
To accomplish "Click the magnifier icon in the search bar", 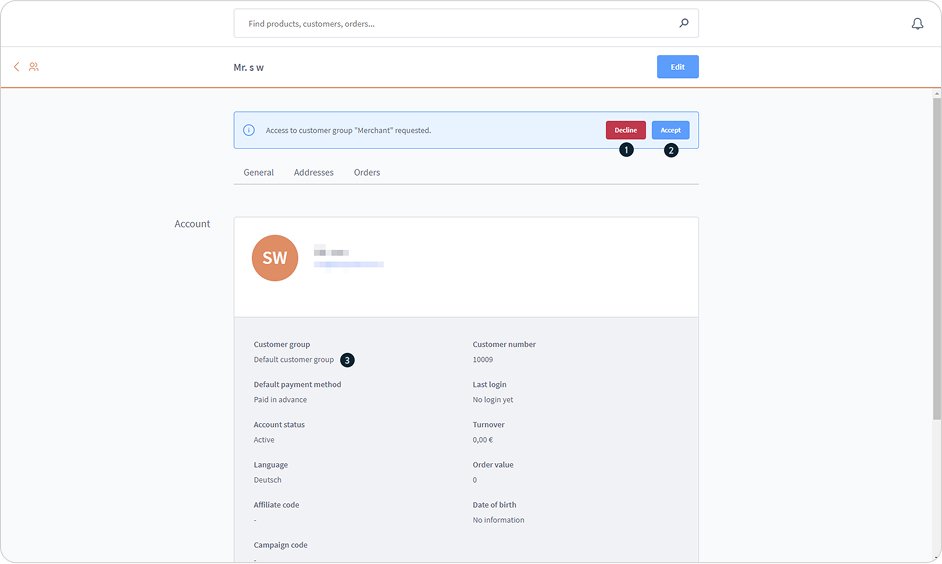I will click(684, 23).
